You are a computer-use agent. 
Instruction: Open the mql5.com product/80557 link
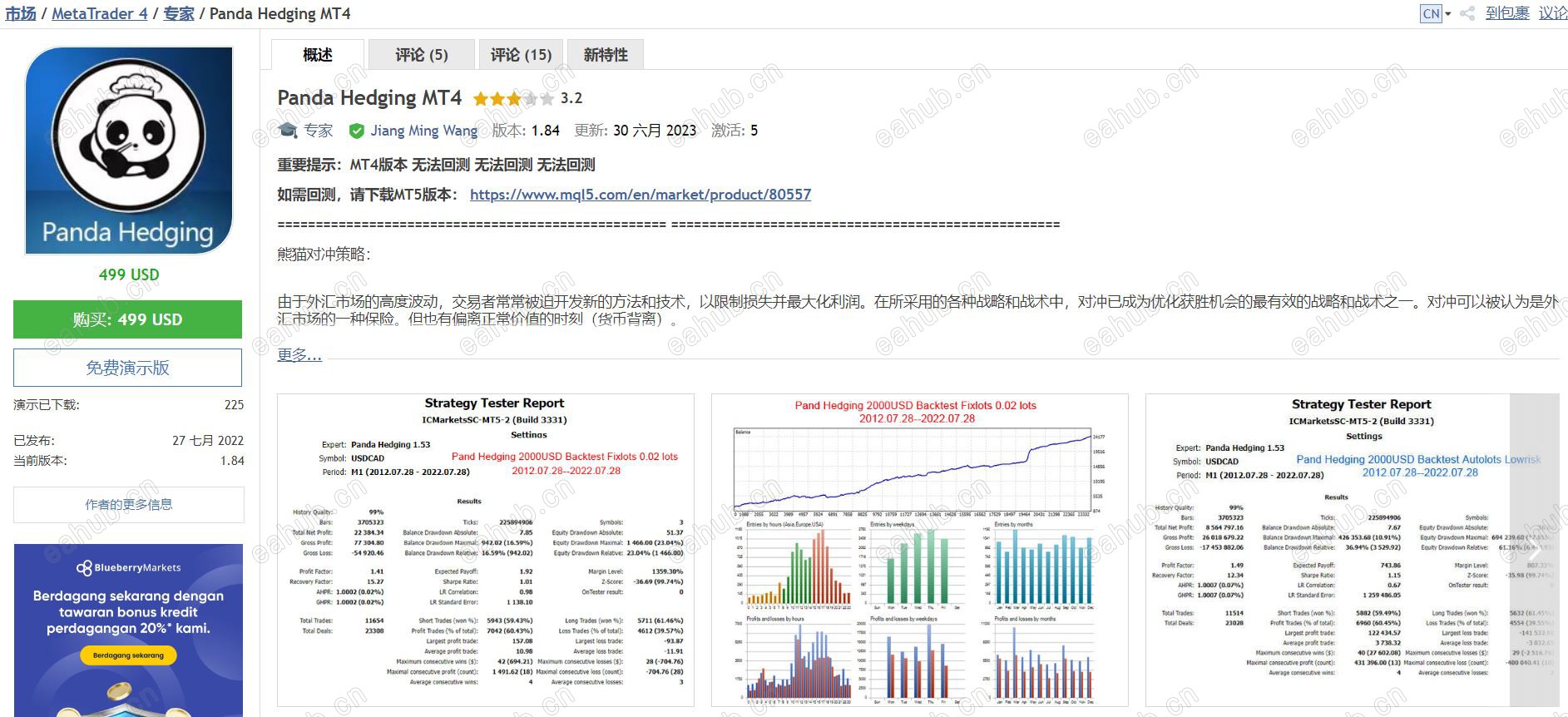click(x=641, y=195)
